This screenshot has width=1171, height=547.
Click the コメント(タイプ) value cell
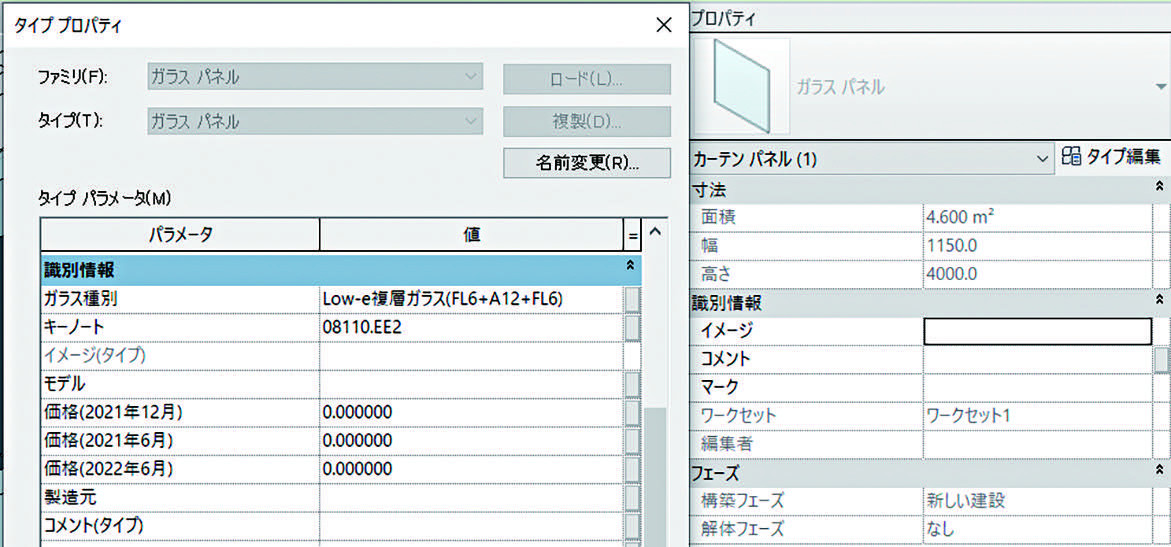tap(472, 525)
